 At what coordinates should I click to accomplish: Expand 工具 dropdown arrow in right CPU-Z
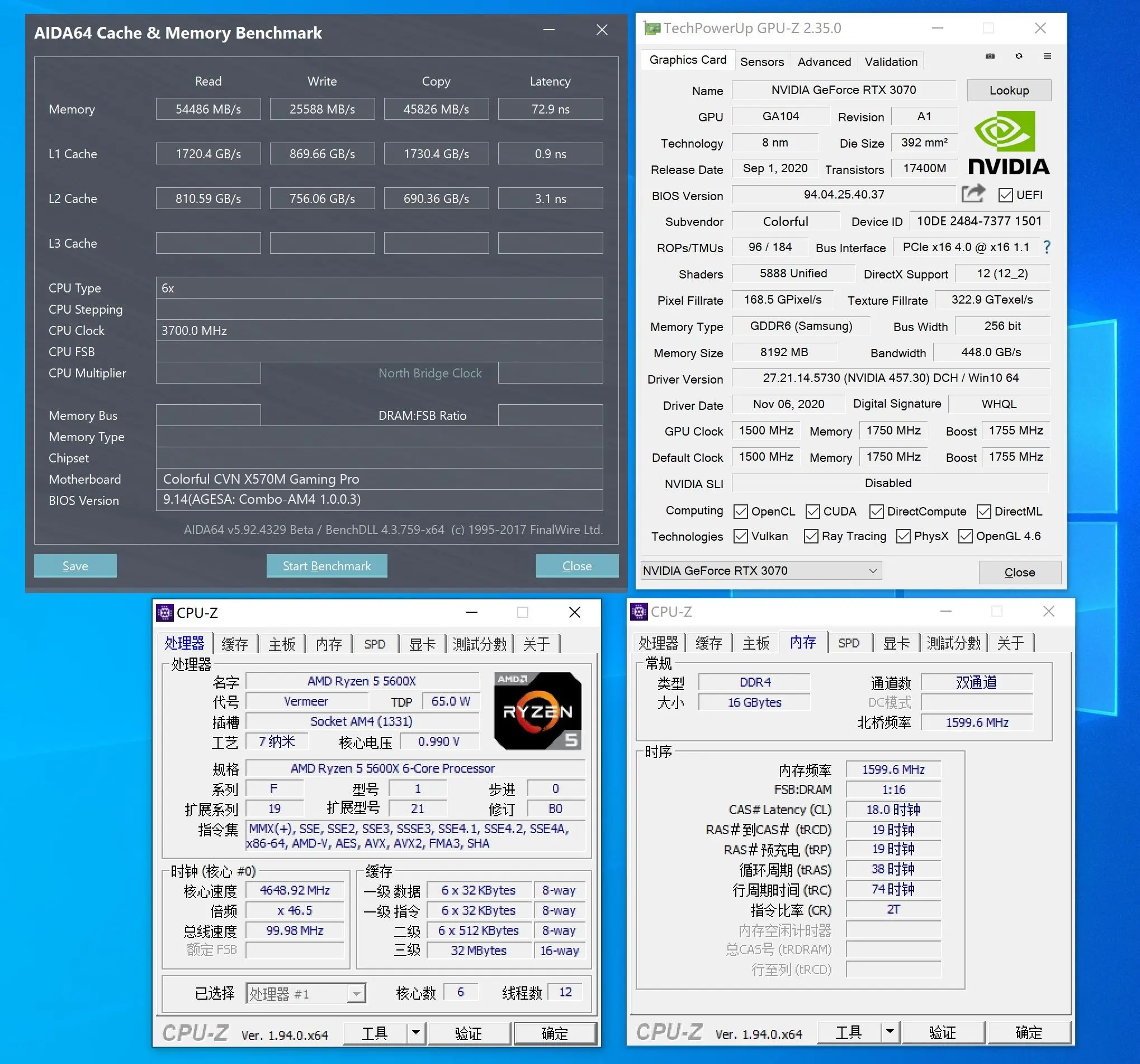coord(890,1032)
